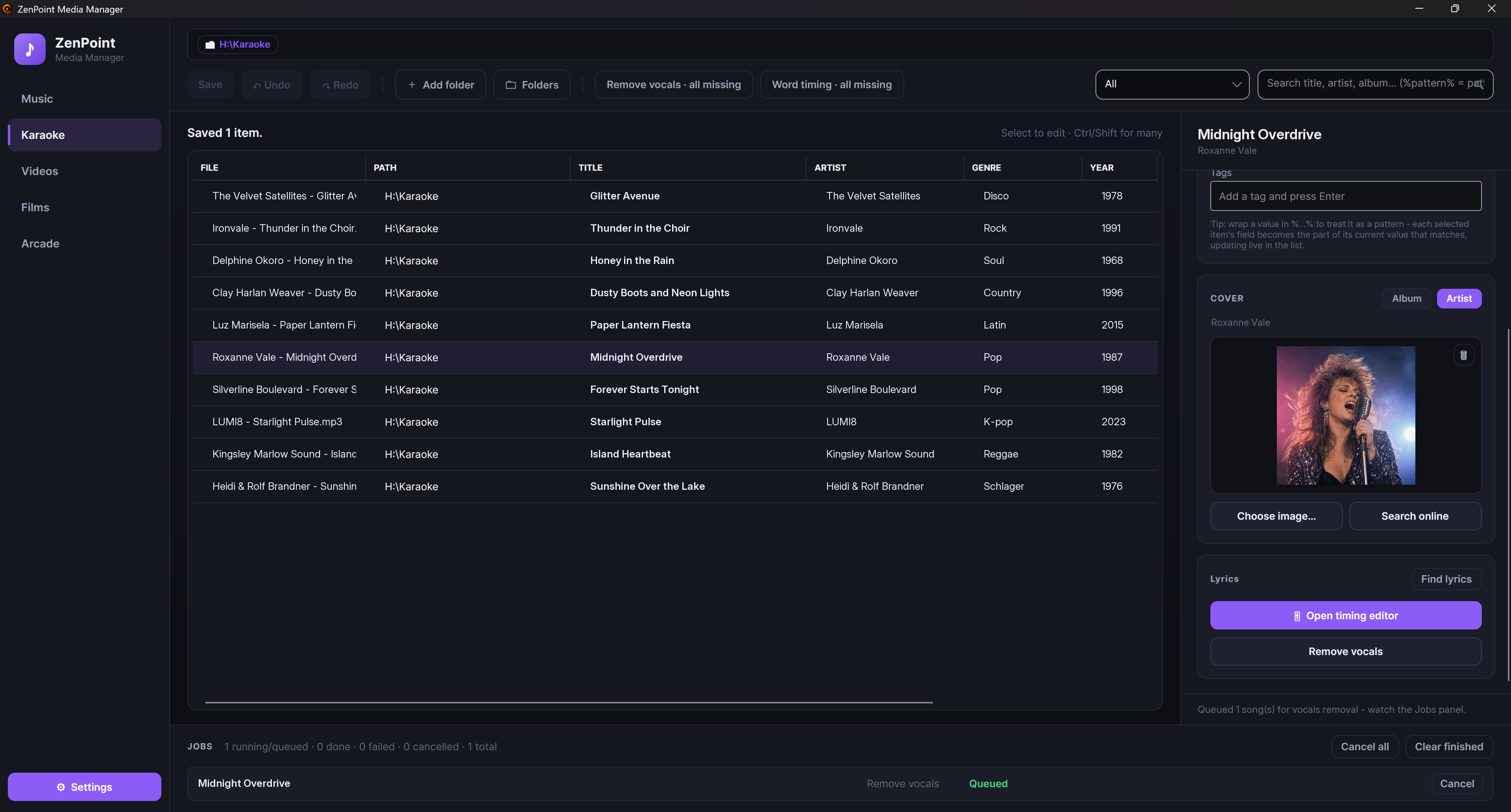Click Remove vocals · all missing
1511x812 pixels.
tap(673, 85)
